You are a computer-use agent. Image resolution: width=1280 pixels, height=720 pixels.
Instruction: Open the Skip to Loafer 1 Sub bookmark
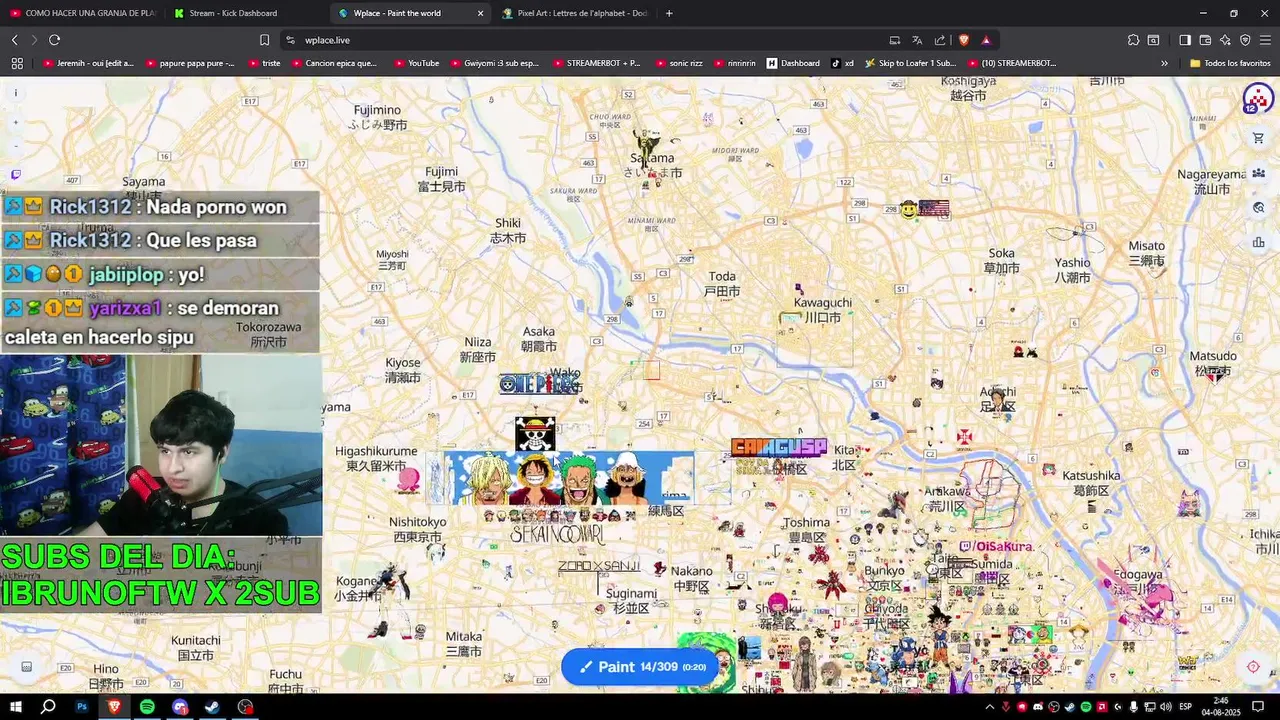point(910,63)
